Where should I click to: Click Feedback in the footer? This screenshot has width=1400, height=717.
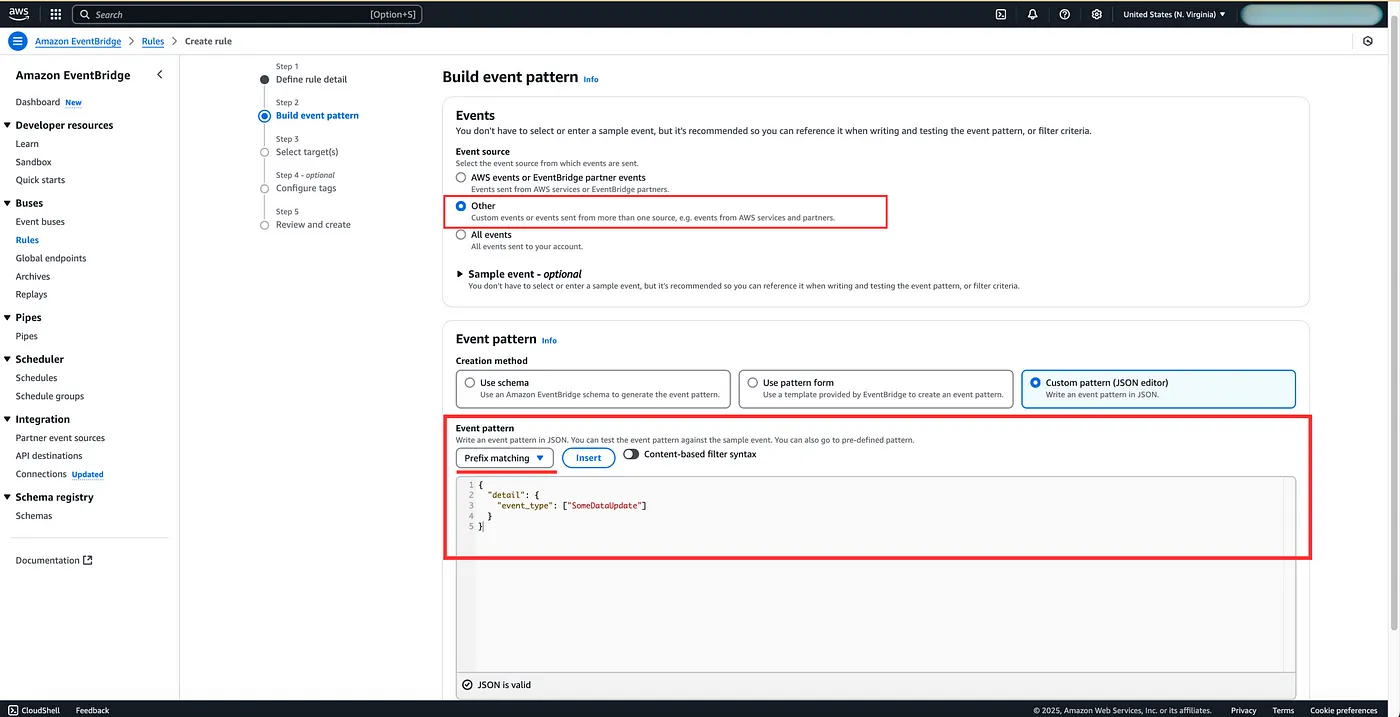[x=92, y=710]
